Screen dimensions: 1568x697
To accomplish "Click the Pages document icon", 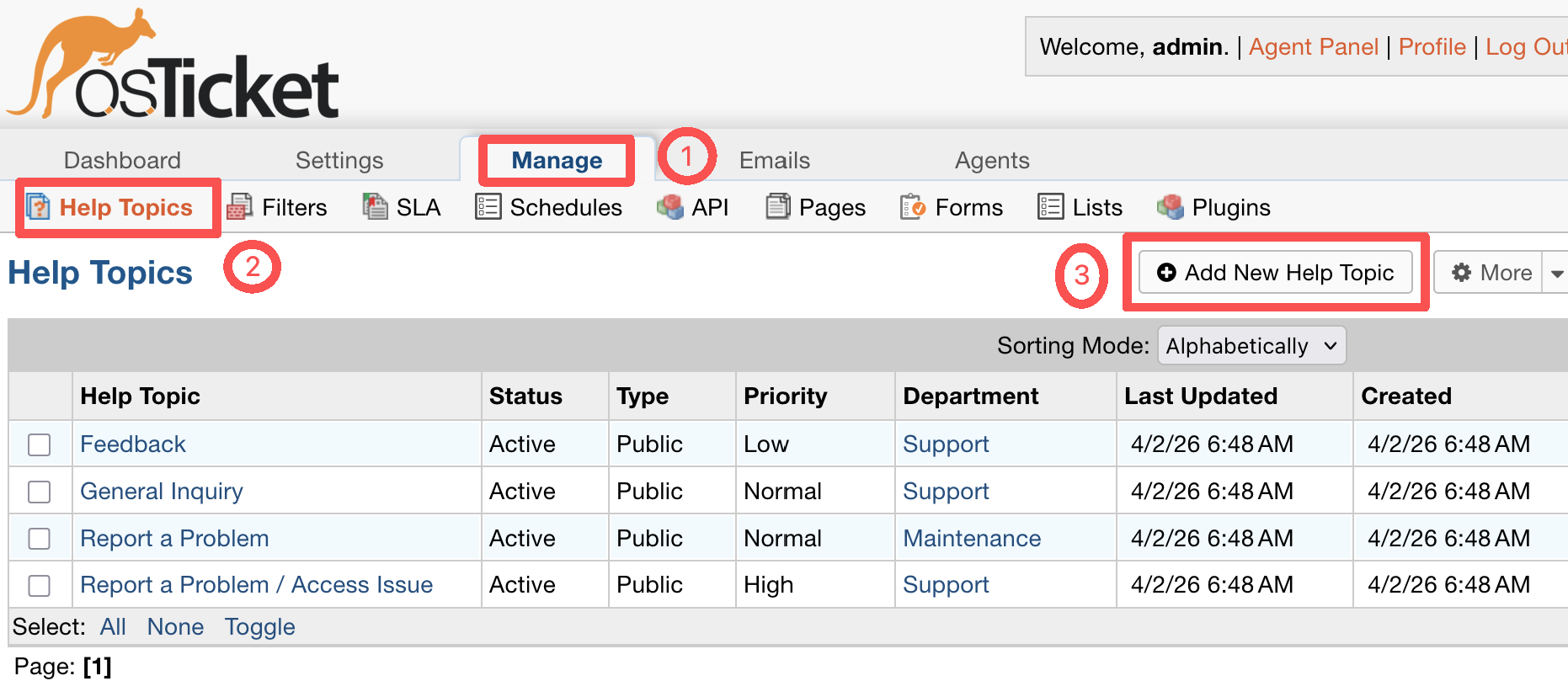I will tap(778, 207).
